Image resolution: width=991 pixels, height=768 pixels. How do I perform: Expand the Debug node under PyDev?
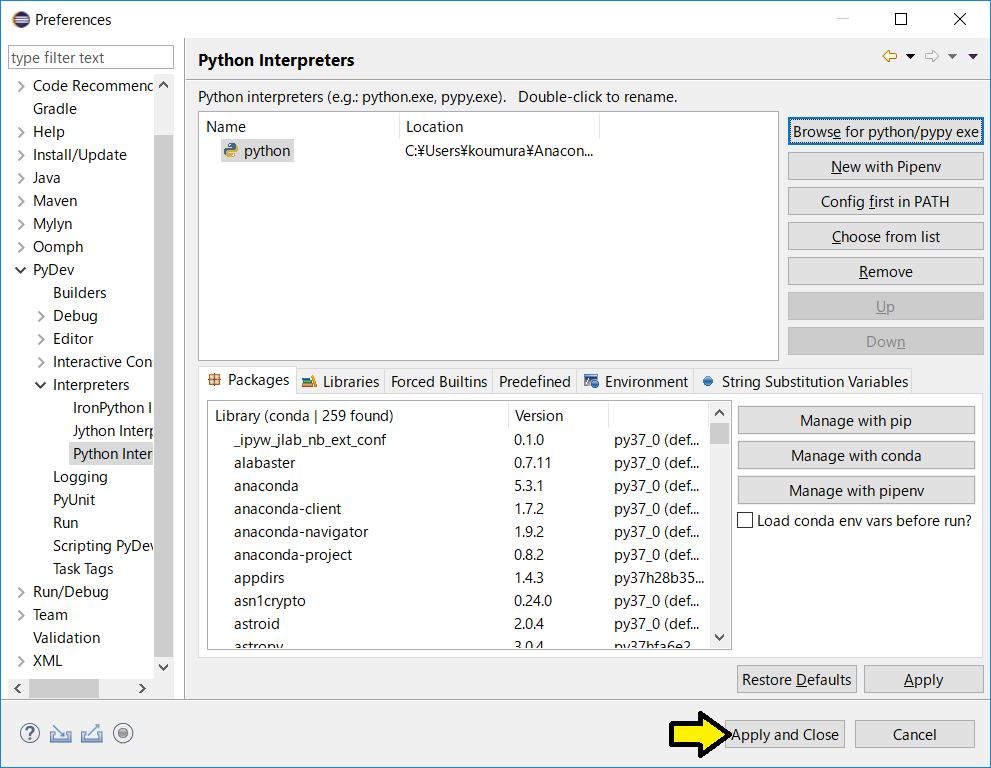[41, 316]
